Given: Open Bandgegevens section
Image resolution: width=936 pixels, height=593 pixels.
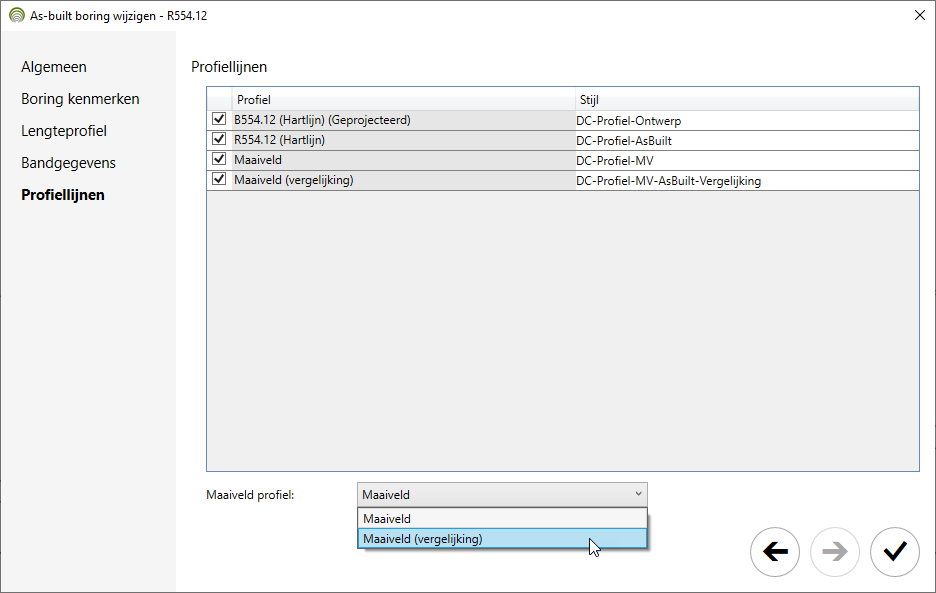Looking at the screenshot, I should click(68, 163).
